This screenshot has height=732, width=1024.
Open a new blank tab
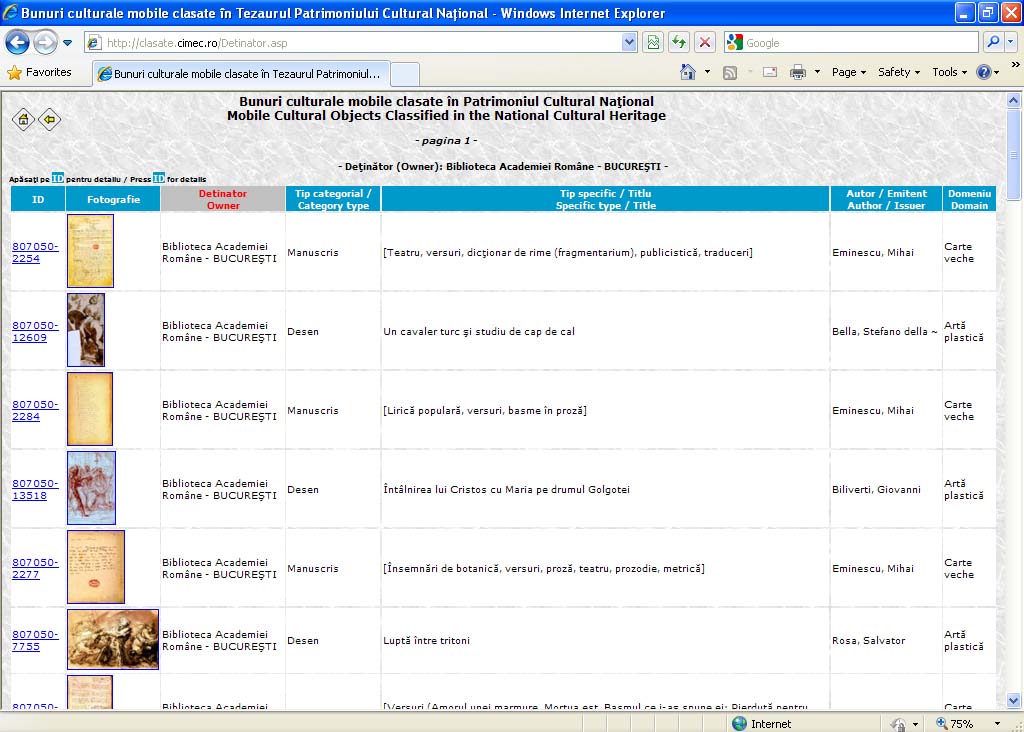pyautogui.click(x=405, y=74)
